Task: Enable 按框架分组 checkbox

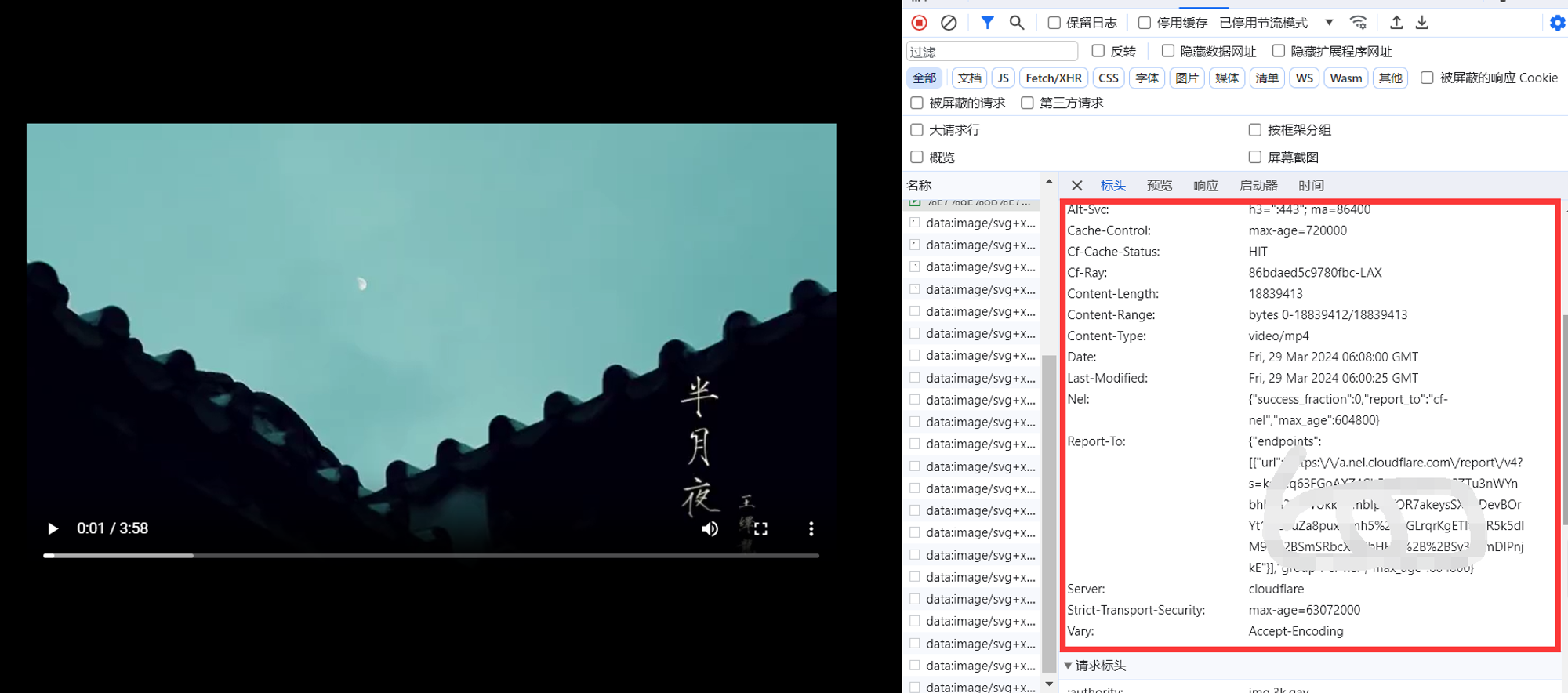Action: pos(1255,130)
